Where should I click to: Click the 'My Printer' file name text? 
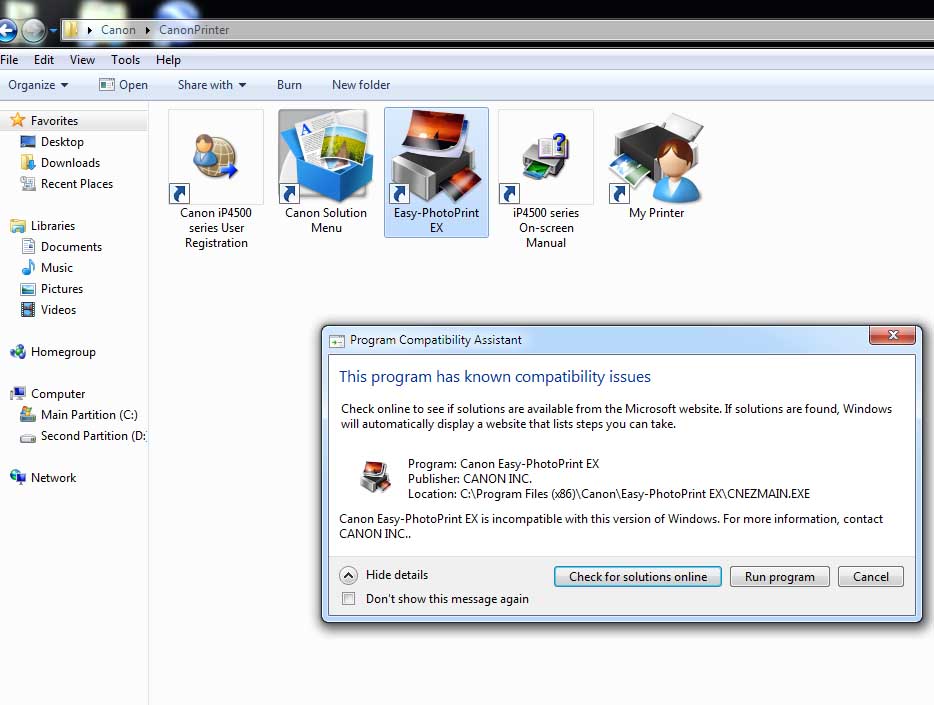[656, 213]
